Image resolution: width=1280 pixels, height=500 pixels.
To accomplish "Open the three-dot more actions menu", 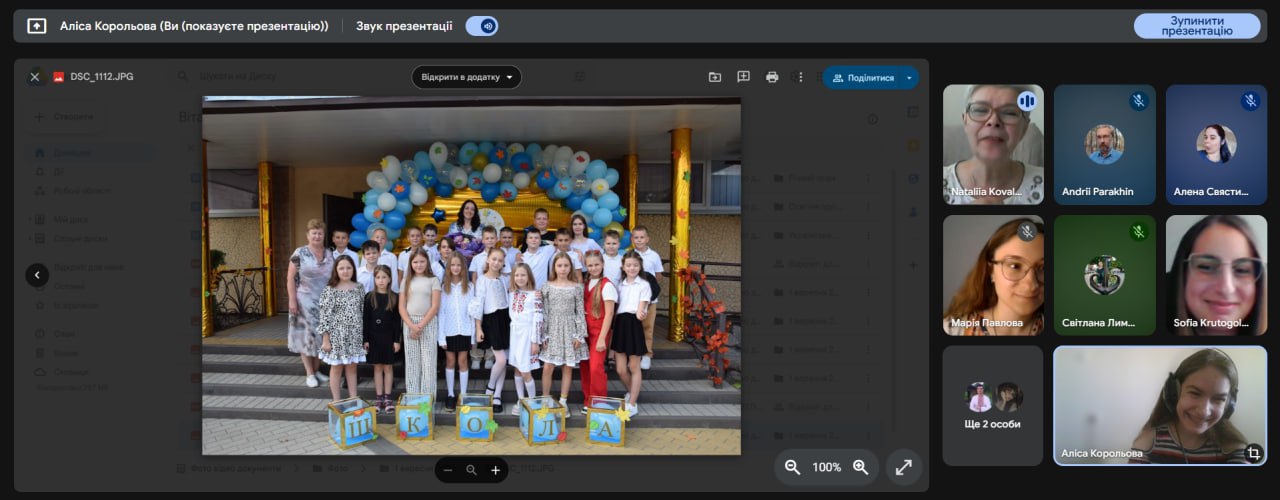I will click(x=799, y=77).
